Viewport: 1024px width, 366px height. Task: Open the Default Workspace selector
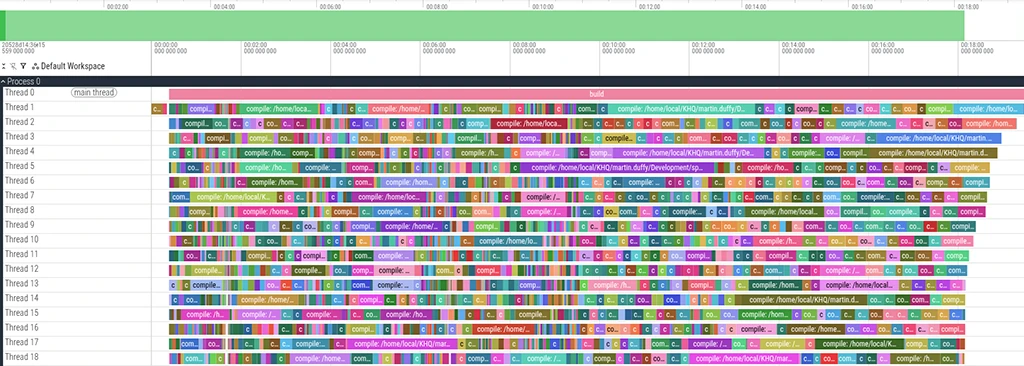tap(72, 66)
